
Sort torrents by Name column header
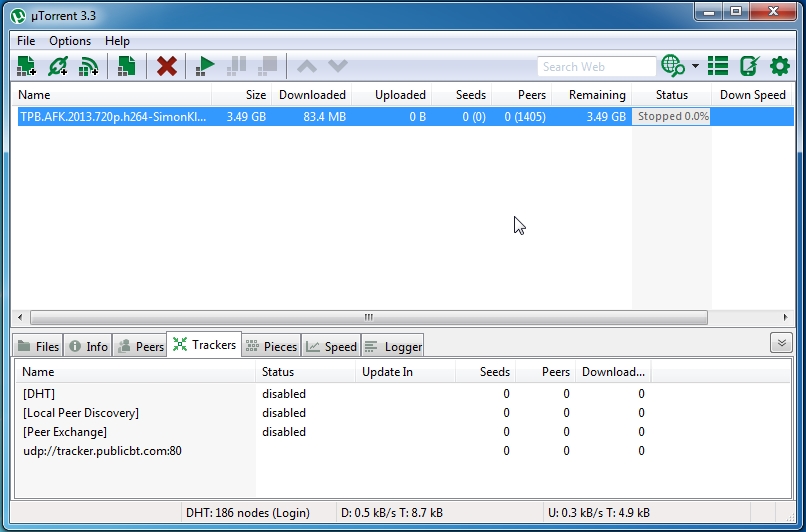point(111,95)
